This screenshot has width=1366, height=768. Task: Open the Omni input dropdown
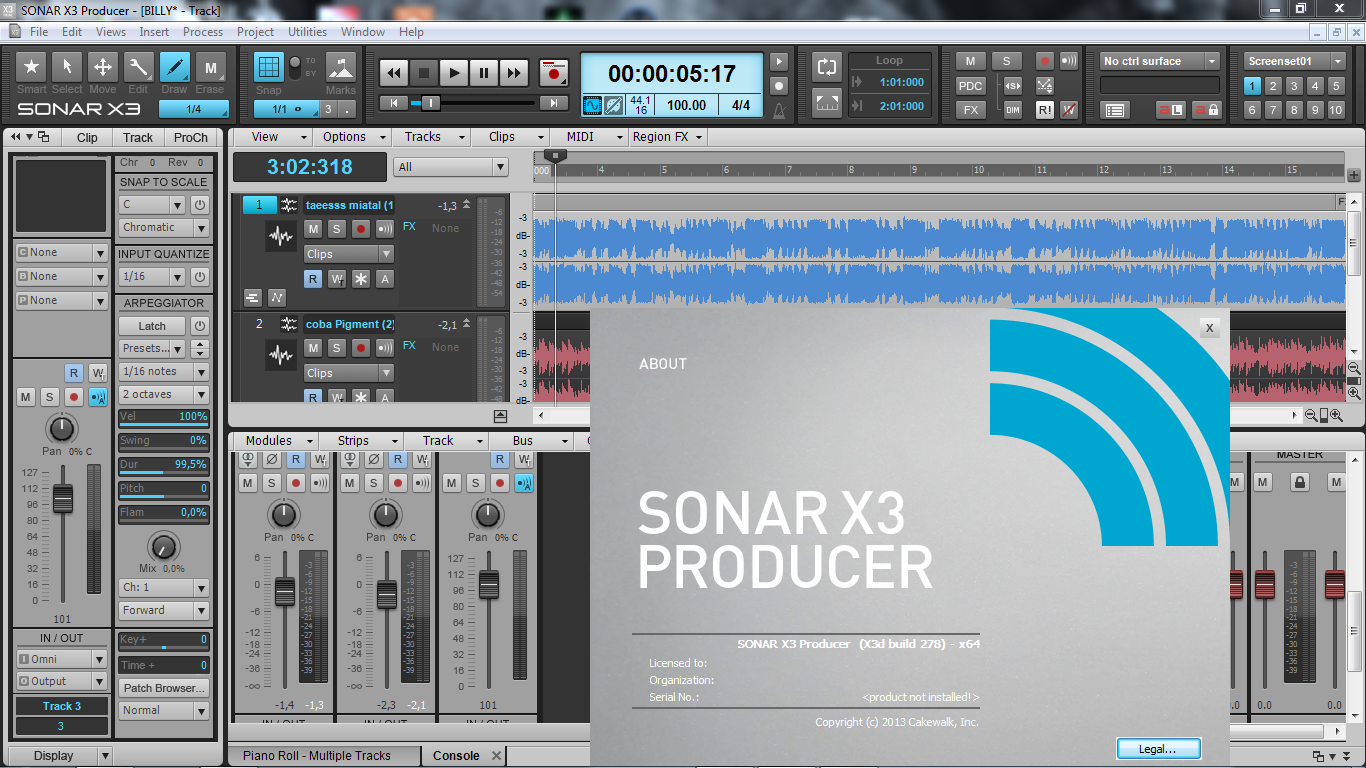tap(61, 659)
